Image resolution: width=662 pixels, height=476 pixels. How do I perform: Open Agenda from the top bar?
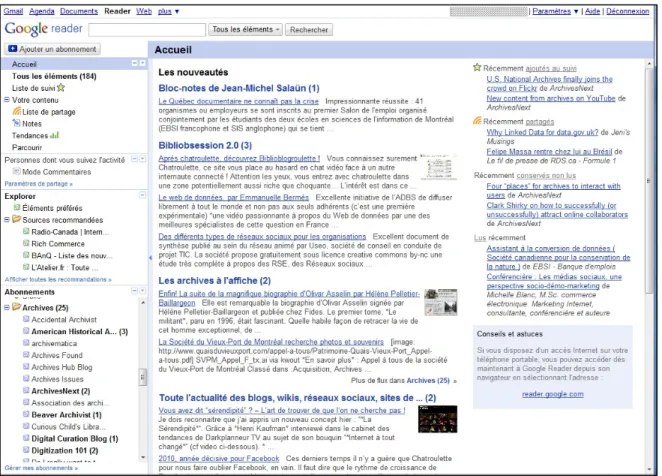42,11
